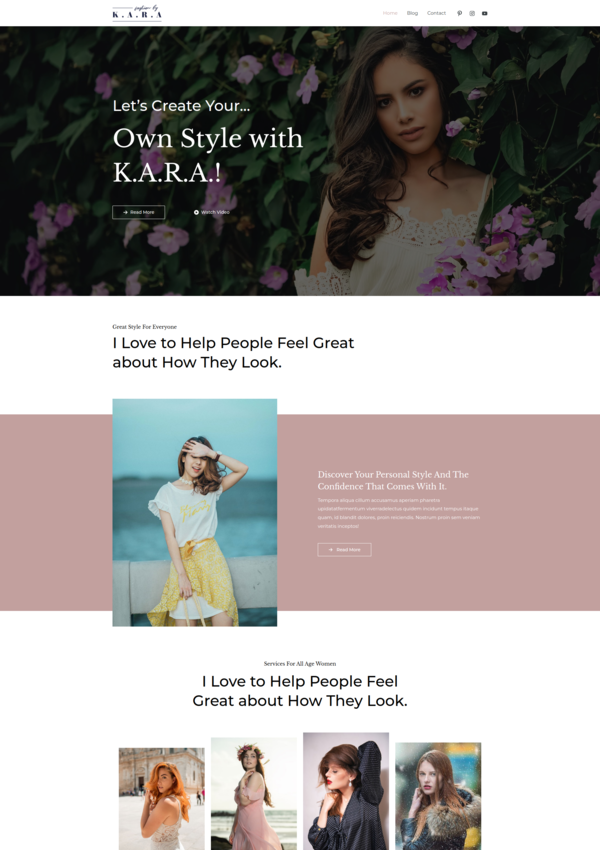This screenshot has width=600, height=850.
Task: Click the Watch Video play icon
Action: click(196, 212)
